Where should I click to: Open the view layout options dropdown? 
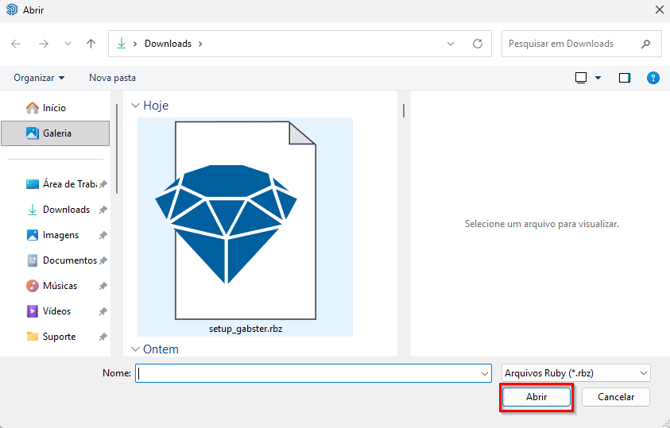(x=588, y=77)
